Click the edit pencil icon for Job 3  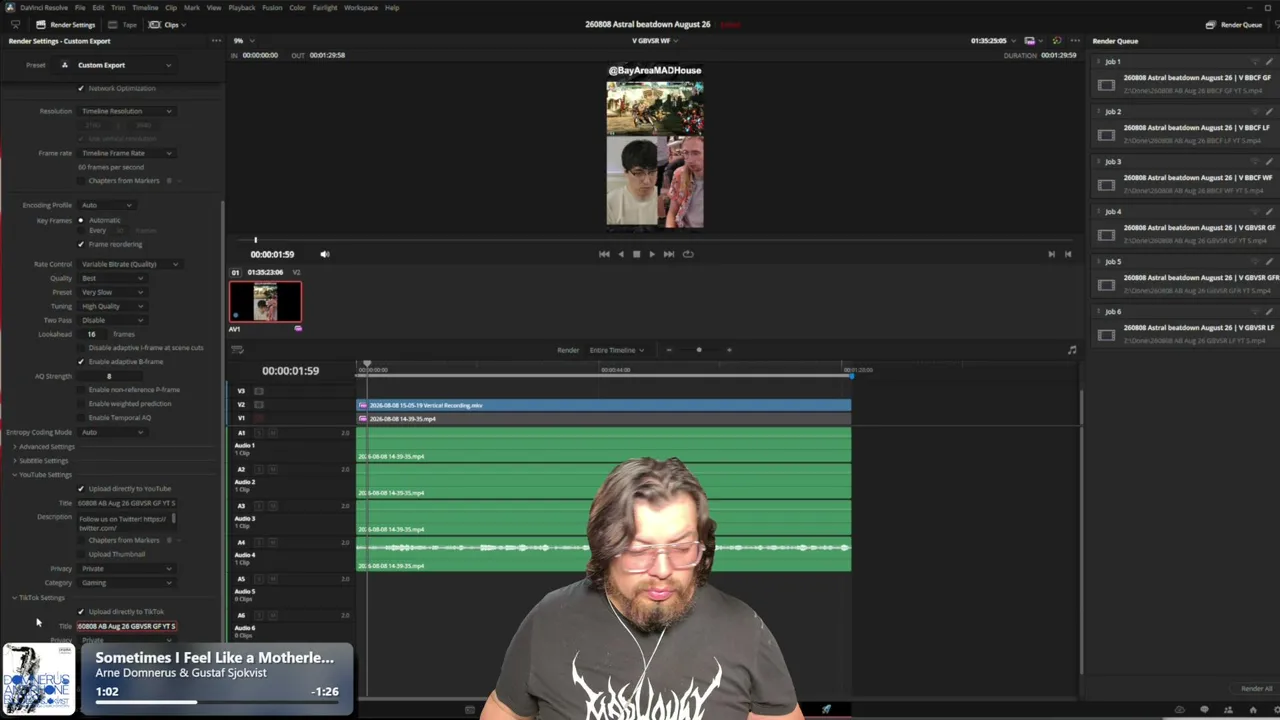point(1269,162)
